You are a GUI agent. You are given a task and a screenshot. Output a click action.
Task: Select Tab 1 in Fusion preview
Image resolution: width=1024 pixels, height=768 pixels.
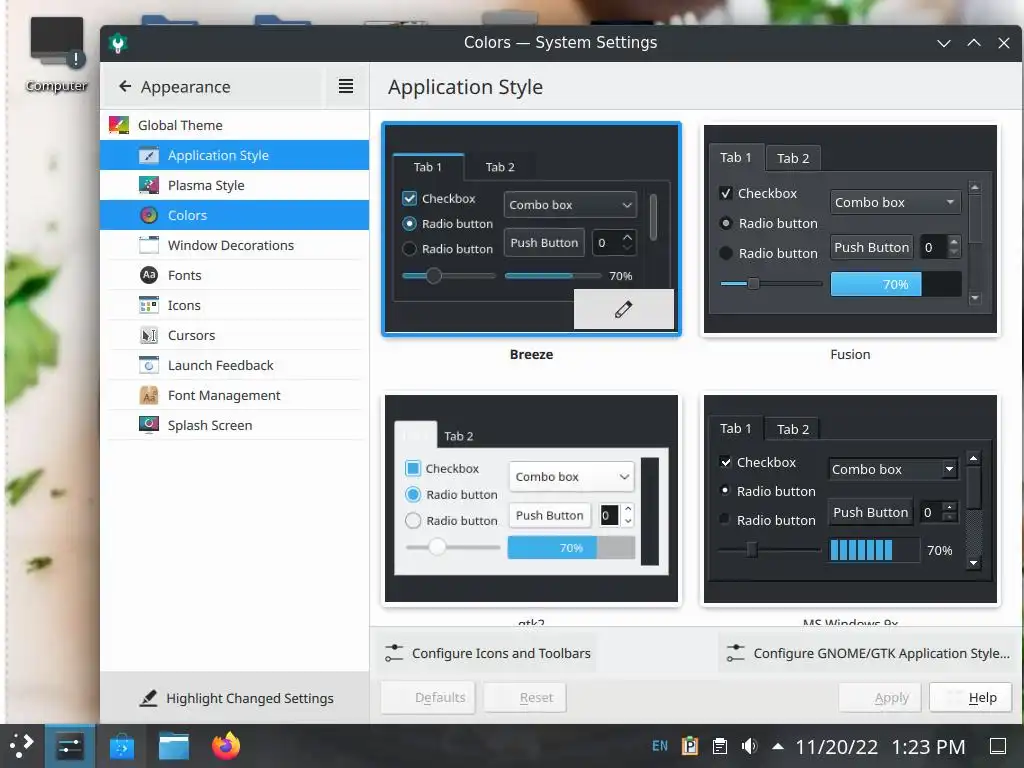pyautogui.click(x=736, y=157)
